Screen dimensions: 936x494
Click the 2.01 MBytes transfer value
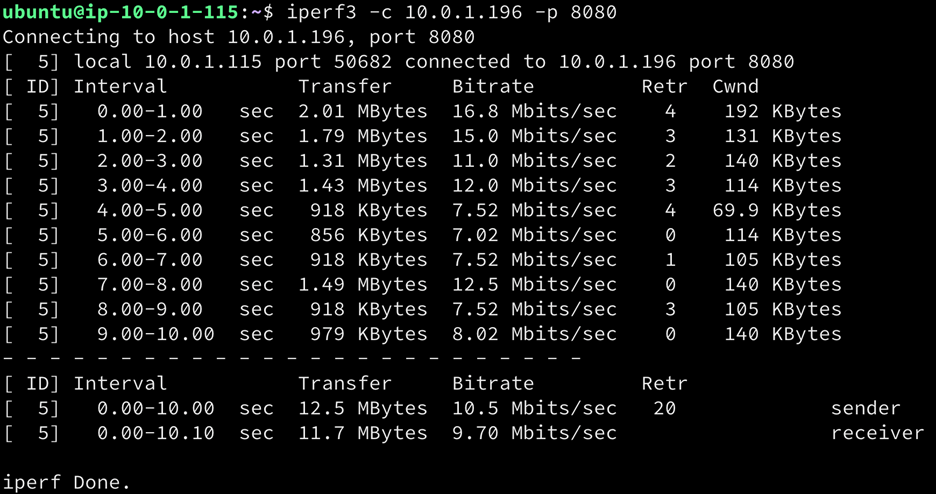tap(362, 111)
